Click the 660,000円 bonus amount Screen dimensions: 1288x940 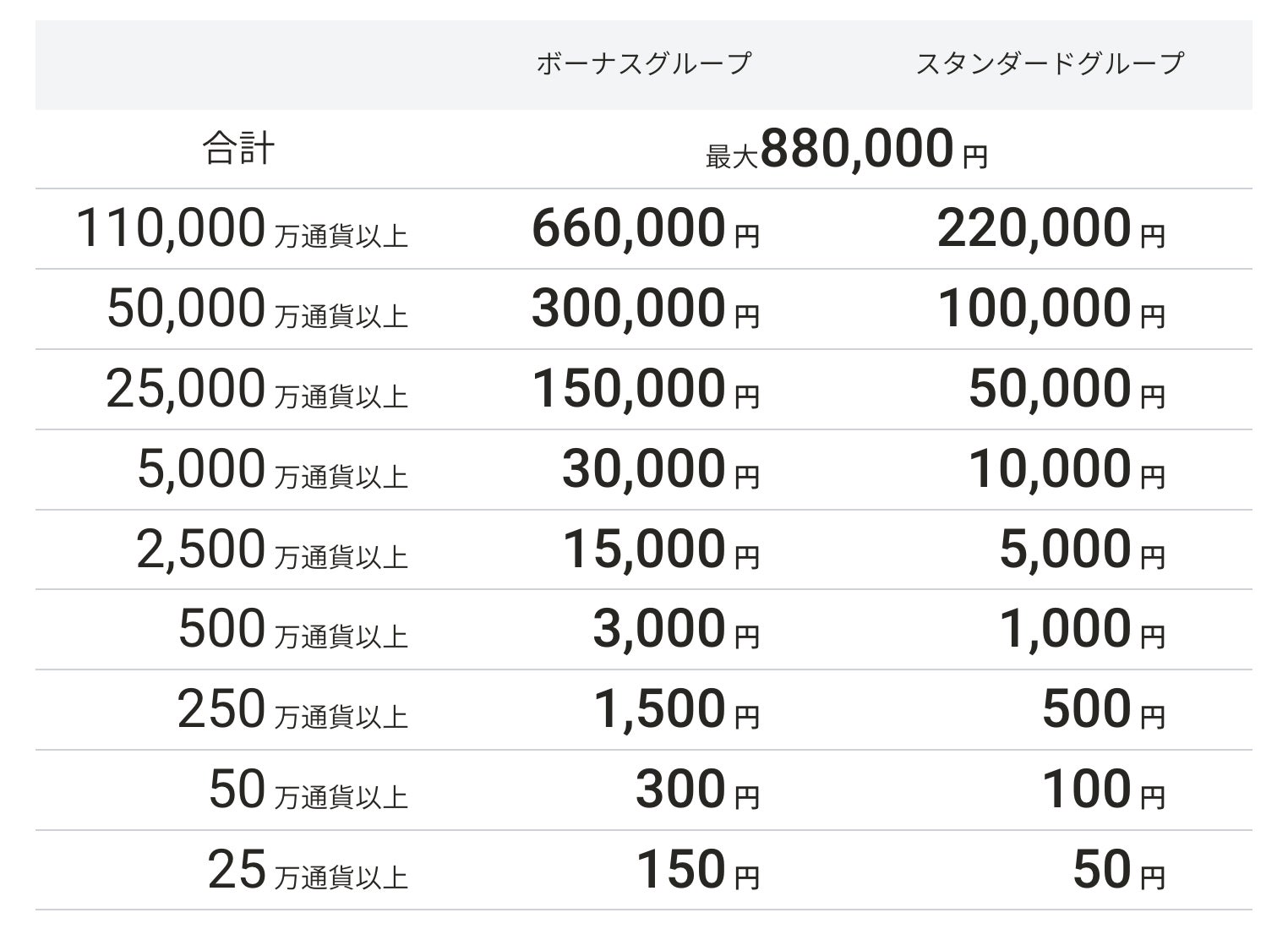pyautogui.click(x=645, y=229)
